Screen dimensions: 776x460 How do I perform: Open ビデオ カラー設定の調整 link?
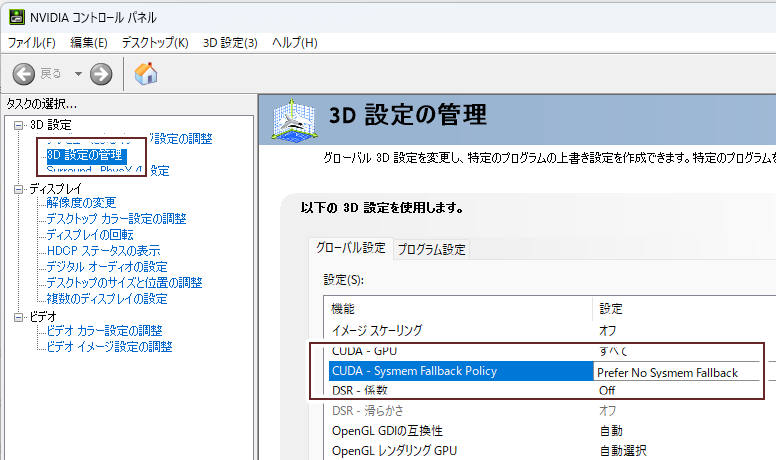coord(104,330)
